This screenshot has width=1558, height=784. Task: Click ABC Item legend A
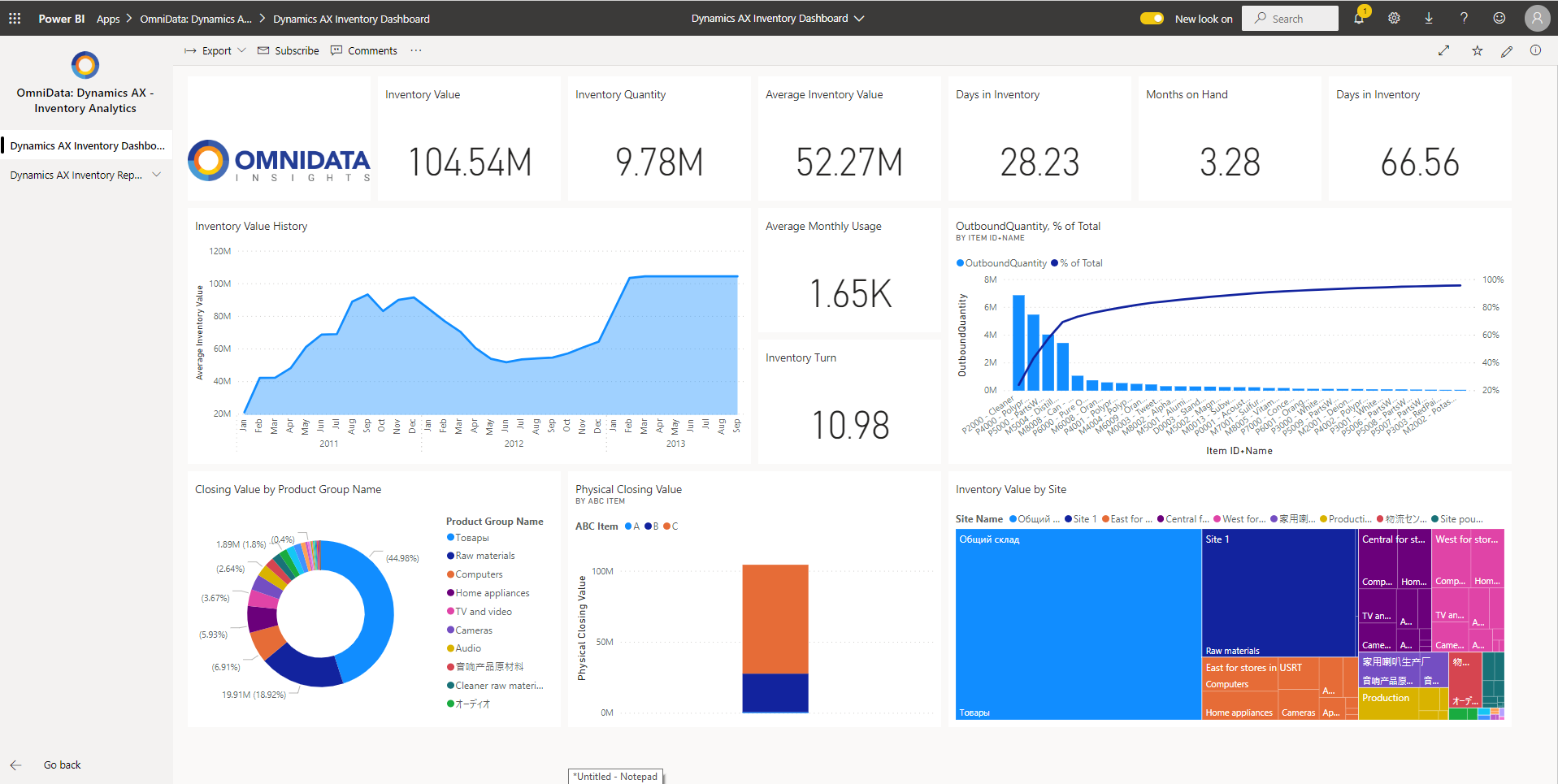coord(632,526)
